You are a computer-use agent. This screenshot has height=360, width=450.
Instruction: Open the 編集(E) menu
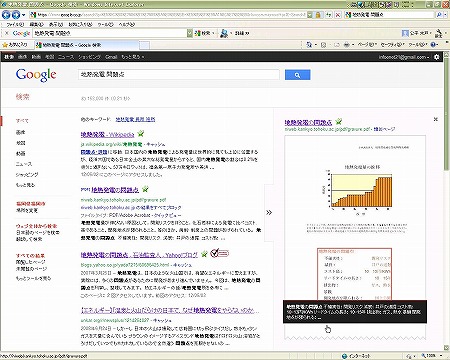pyautogui.click(x=36, y=25)
